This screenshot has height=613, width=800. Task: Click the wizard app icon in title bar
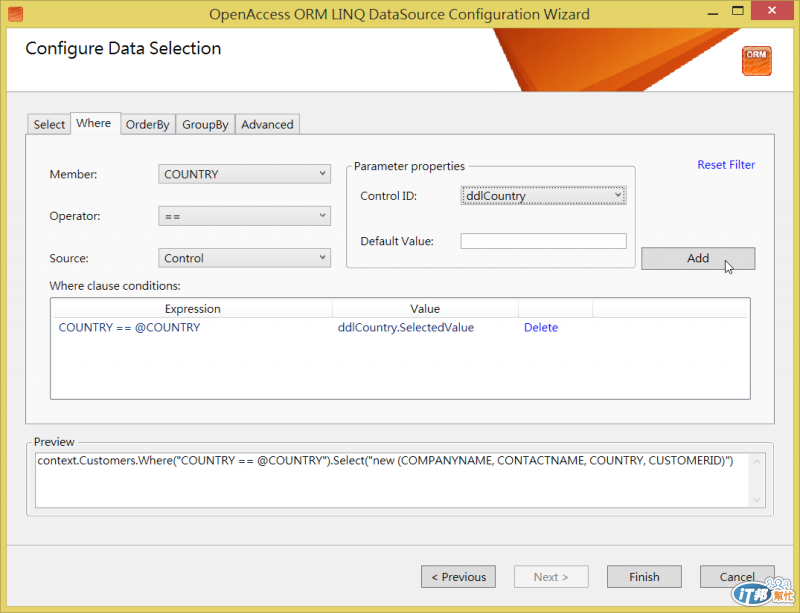click(x=15, y=14)
